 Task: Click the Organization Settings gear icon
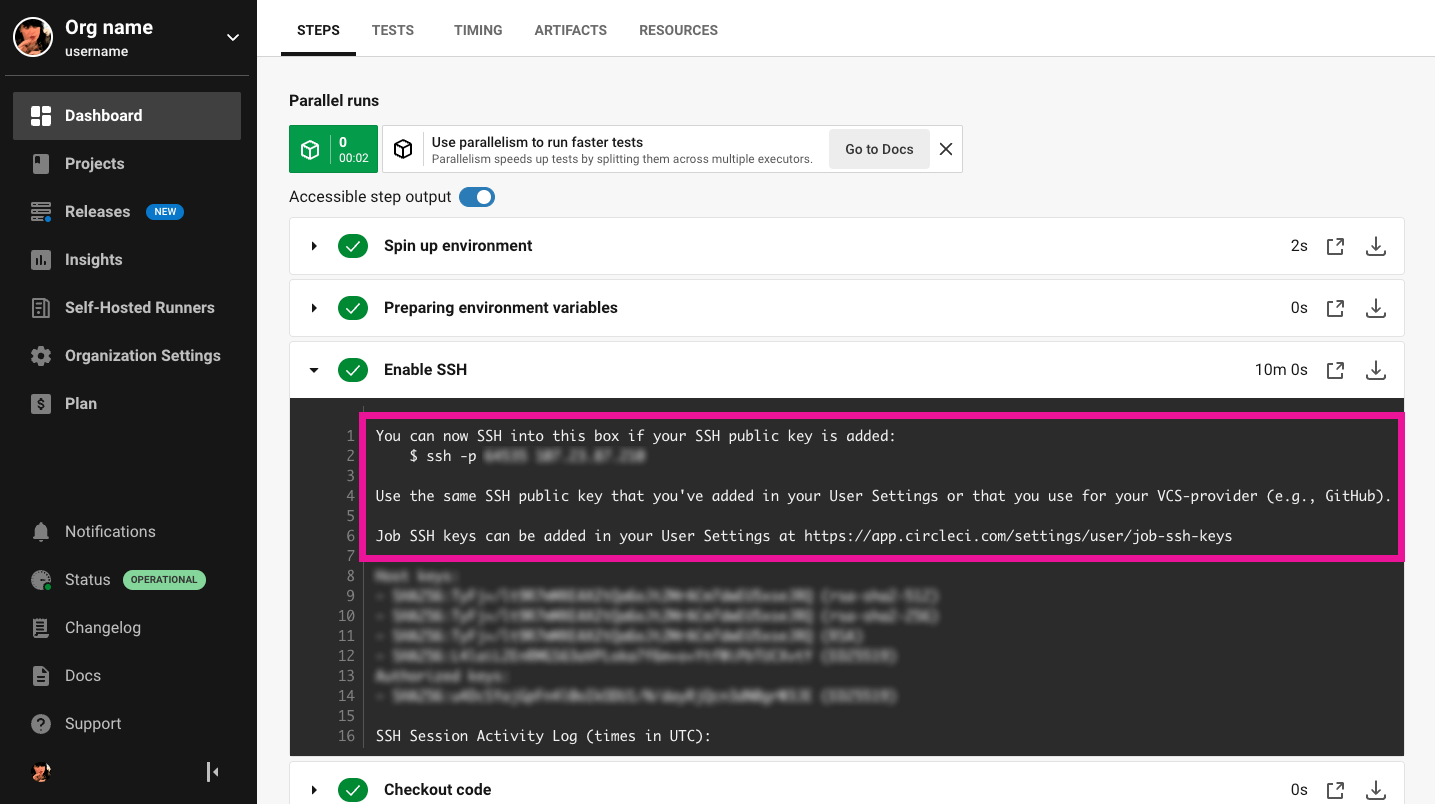[41, 356]
